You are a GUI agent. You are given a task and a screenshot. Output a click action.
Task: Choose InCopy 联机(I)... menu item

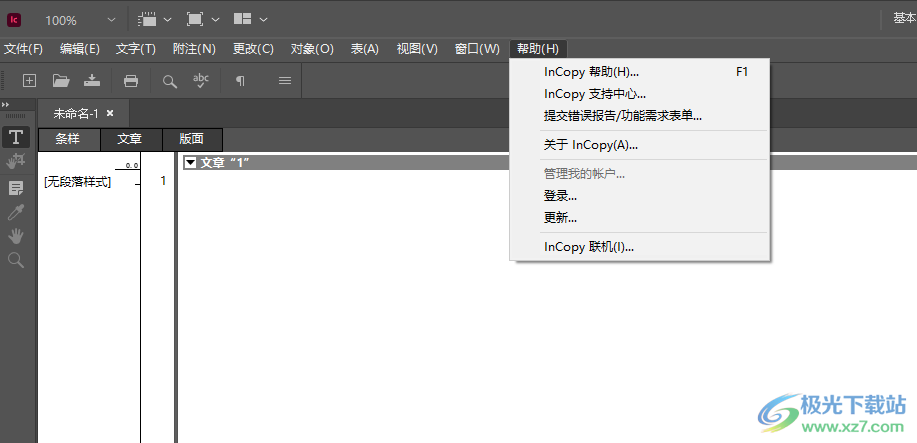click(x=640, y=247)
